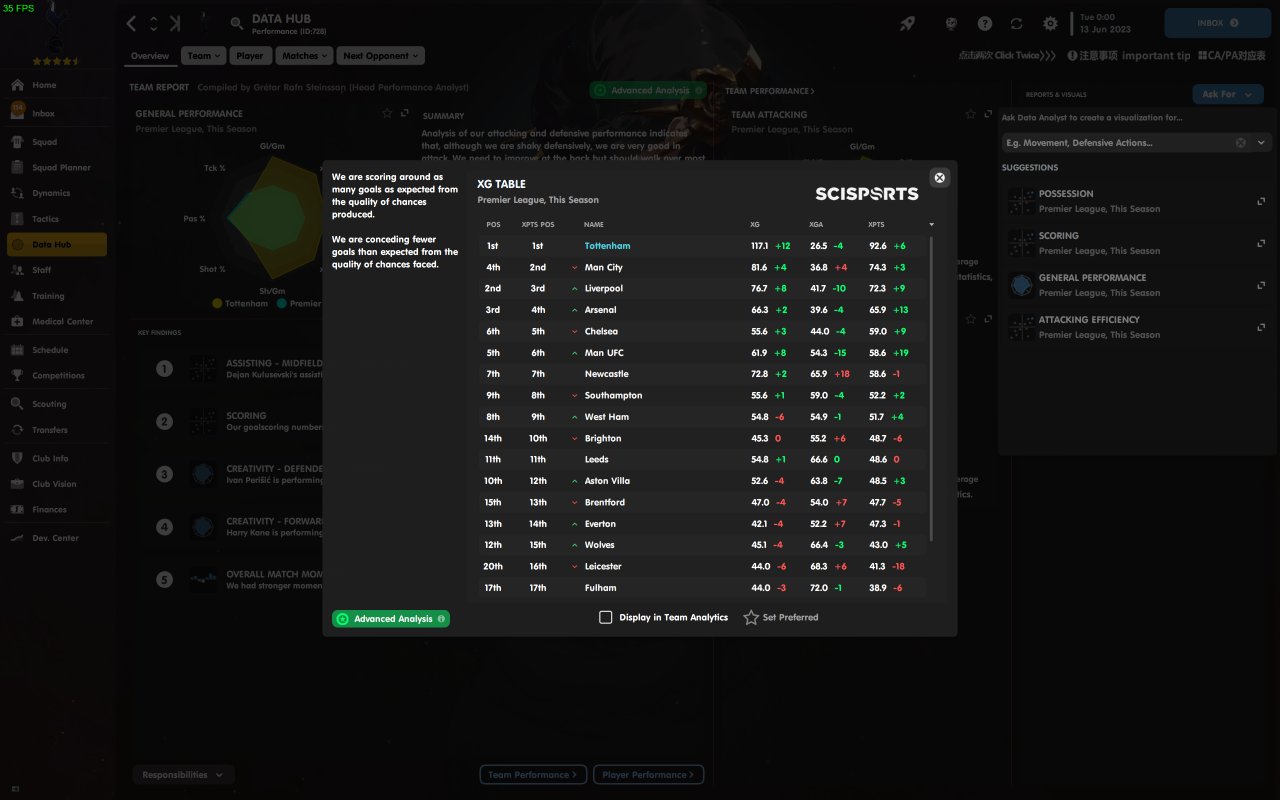Close the XG Table popup
Viewport: 1280px width, 800px height.
pos(939,177)
